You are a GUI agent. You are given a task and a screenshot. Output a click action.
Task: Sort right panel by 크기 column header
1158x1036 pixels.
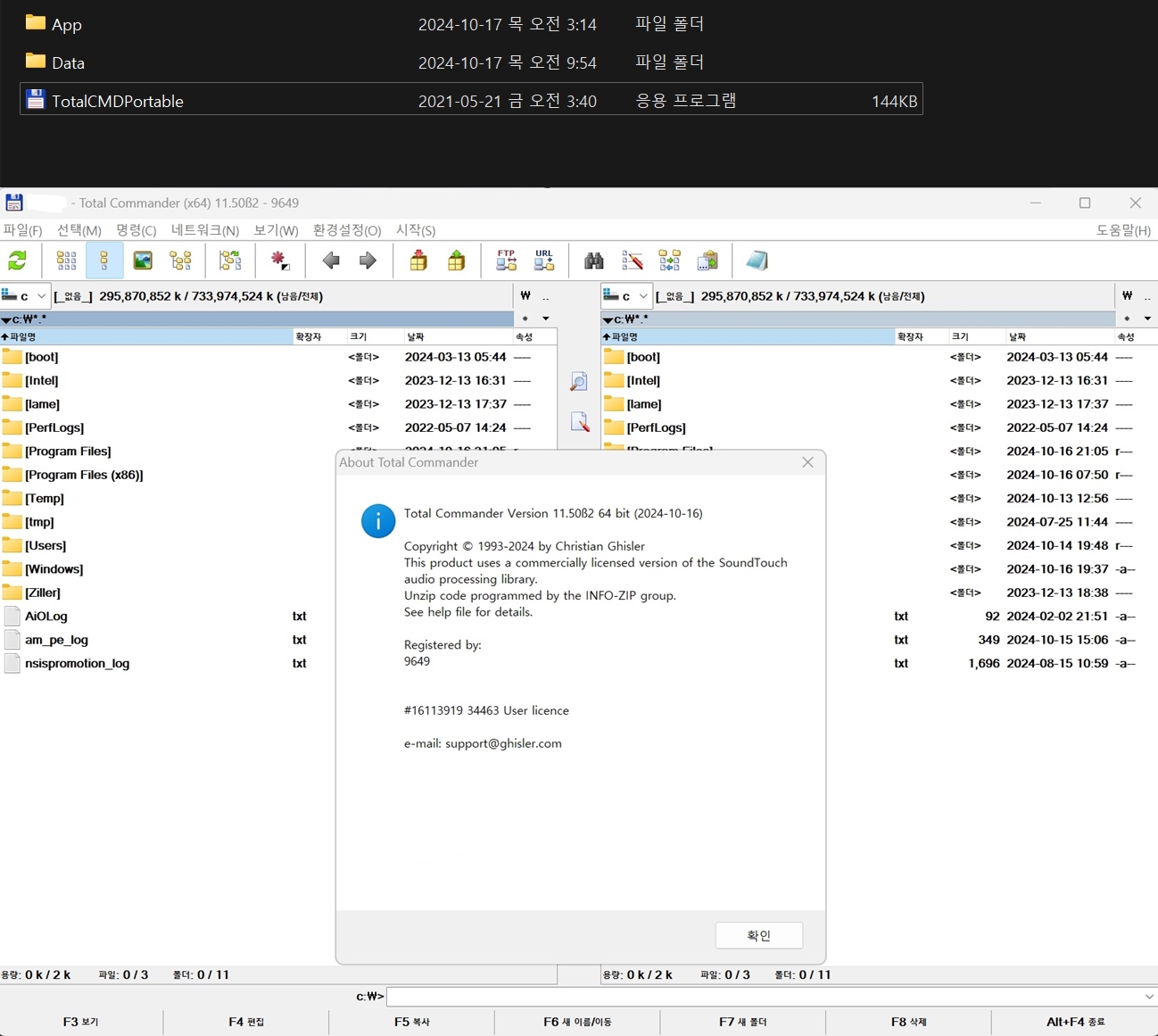coord(975,336)
